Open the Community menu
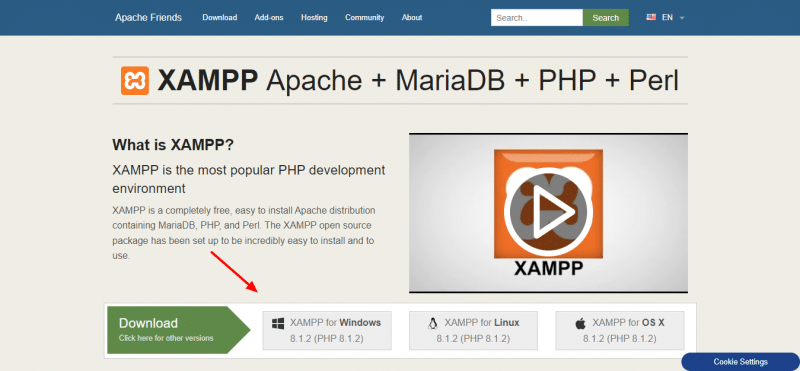The width and height of the screenshot is (800, 371). pyautogui.click(x=364, y=17)
